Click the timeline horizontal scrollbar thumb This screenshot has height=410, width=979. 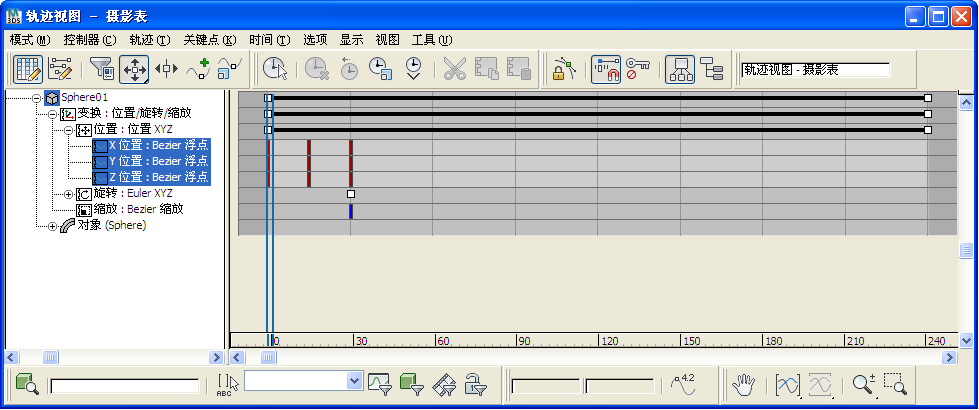coord(268,358)
